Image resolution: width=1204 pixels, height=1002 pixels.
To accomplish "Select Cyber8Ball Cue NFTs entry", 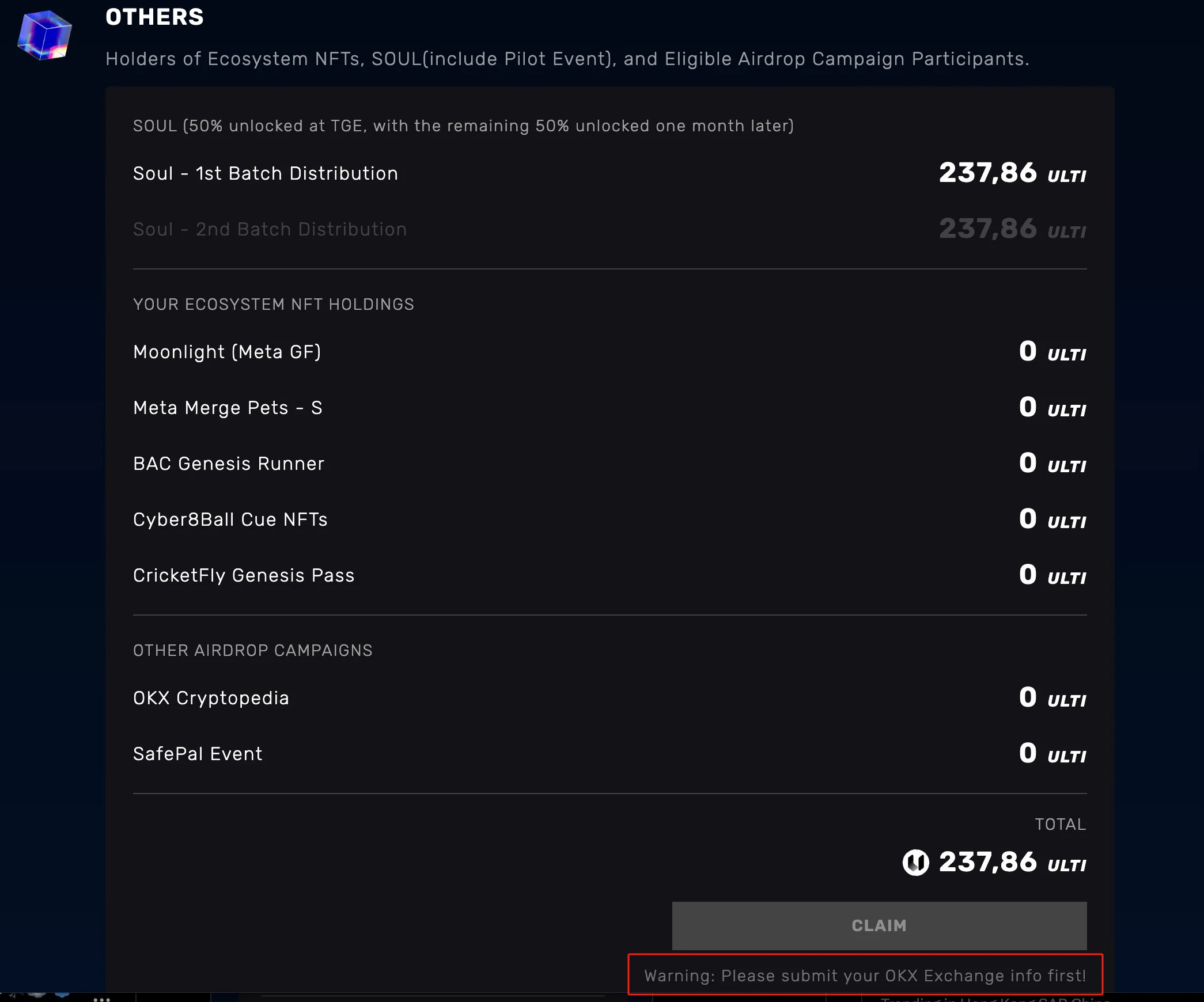I will pos(609,519).
